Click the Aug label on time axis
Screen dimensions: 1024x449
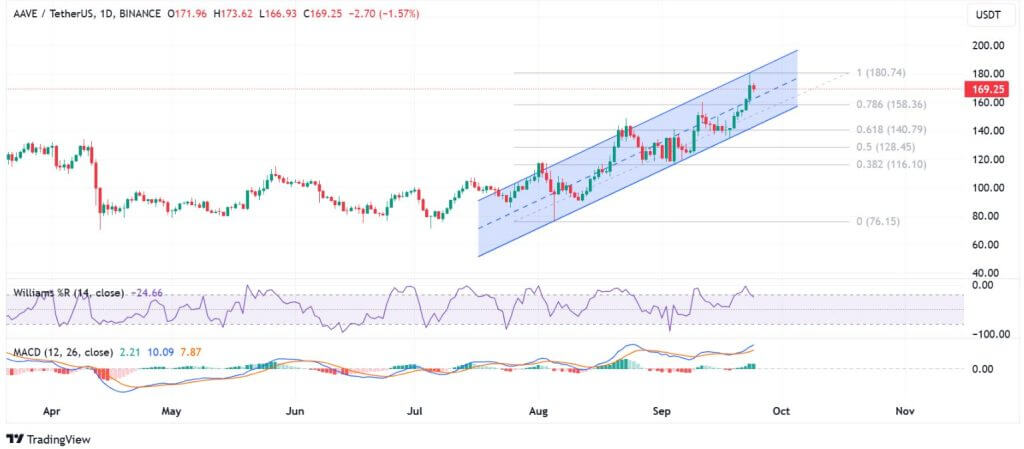537,411
